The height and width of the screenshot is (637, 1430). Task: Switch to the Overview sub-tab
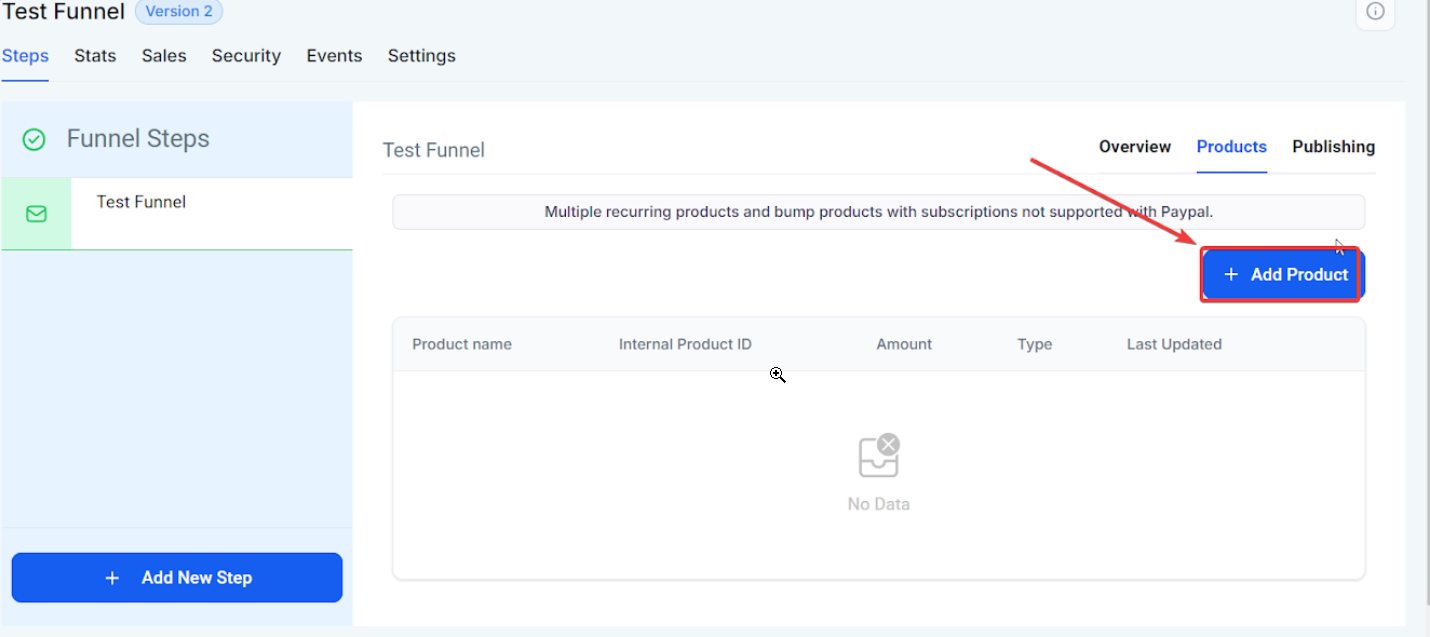[x=1134, y=147]
